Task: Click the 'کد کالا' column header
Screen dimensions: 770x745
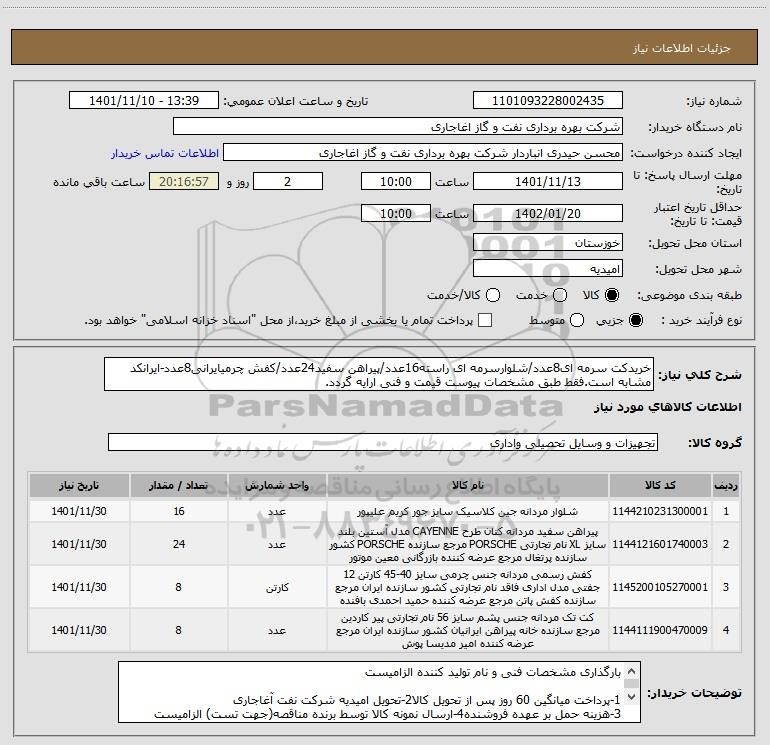Action: [660, 485]
